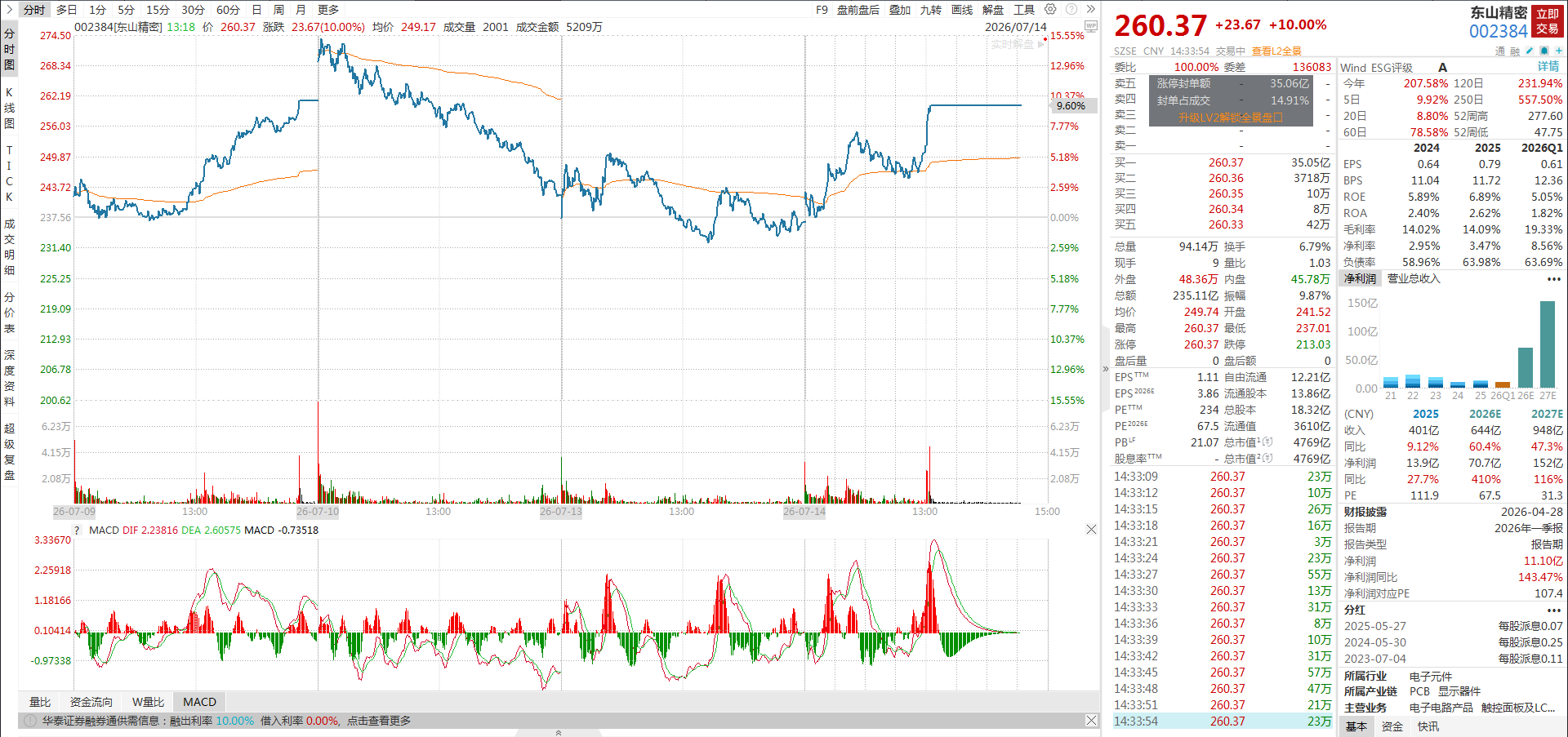Close the MACD indicator panel

coord(1091,530)
